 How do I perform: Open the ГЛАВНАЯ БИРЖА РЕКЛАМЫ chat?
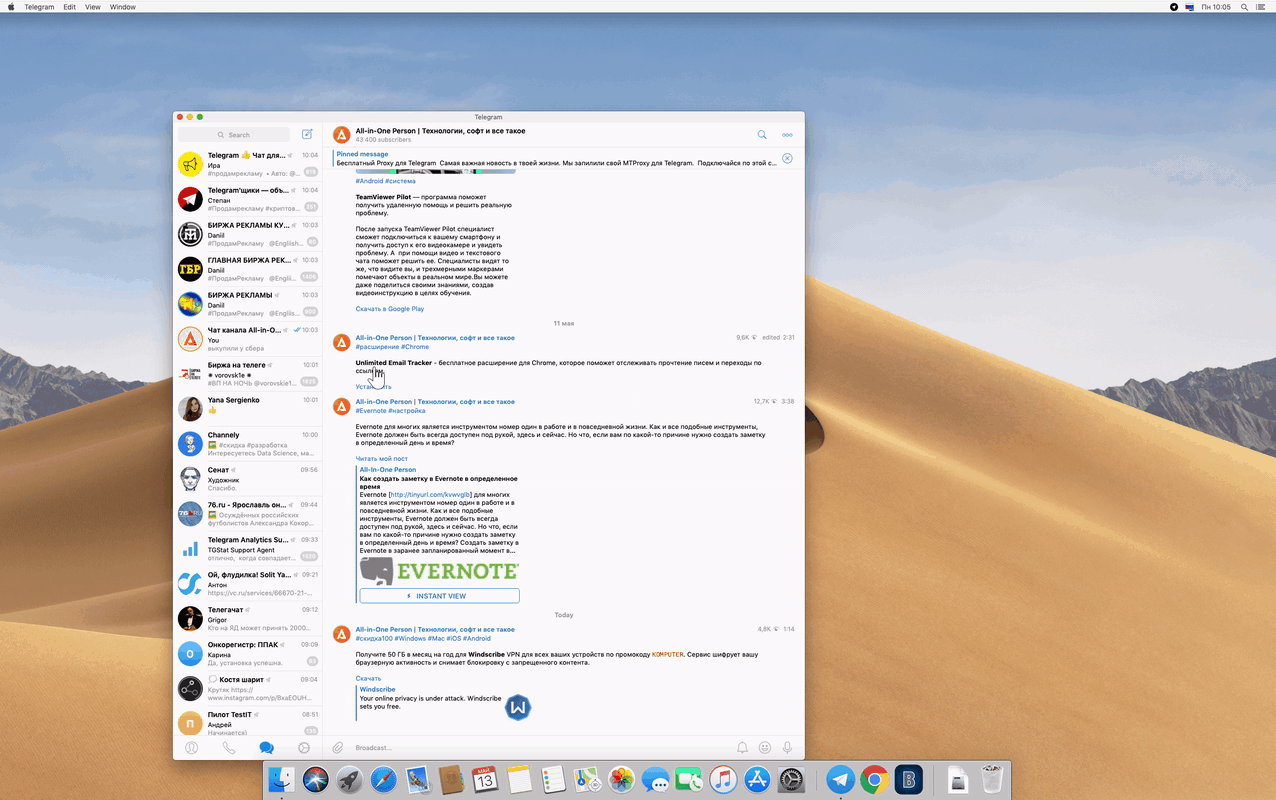248,269
